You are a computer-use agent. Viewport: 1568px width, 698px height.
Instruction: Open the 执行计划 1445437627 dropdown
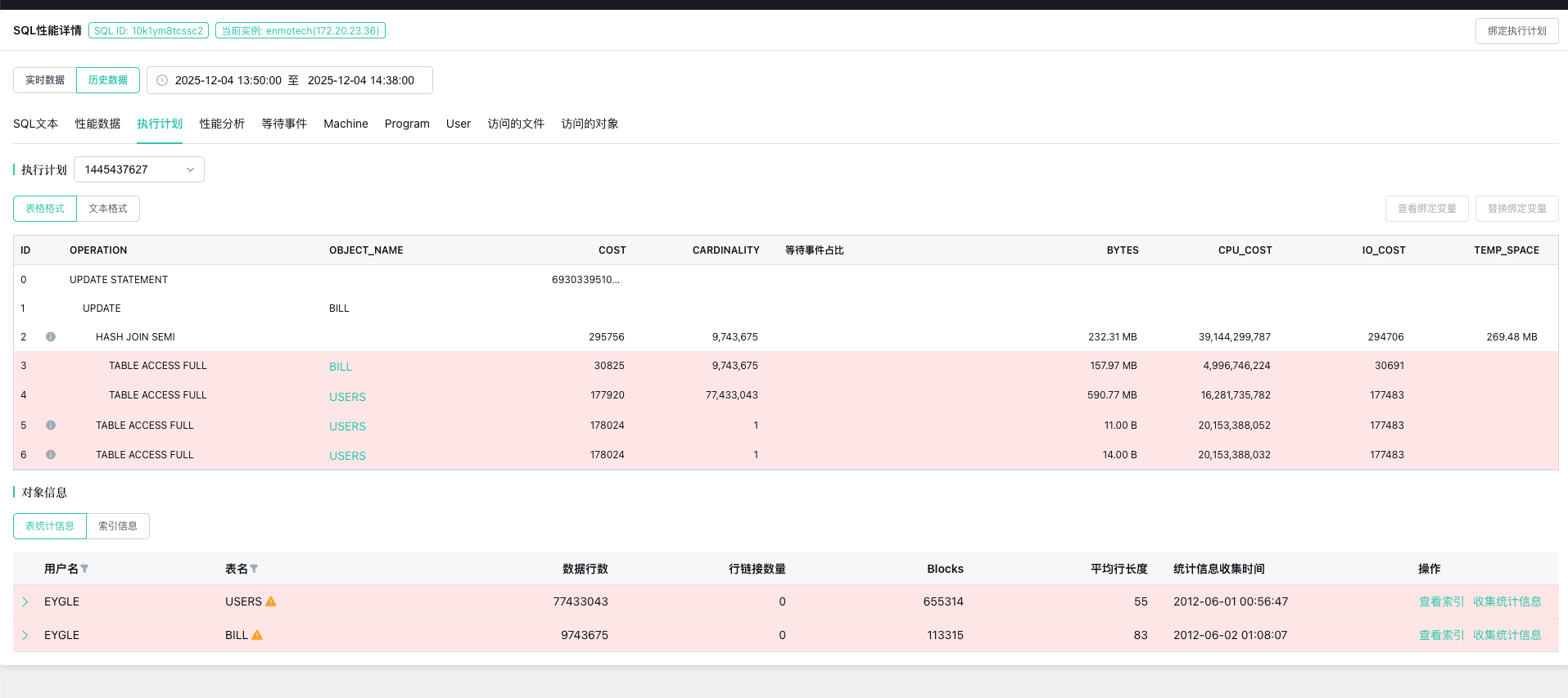[x=139, y=169]
